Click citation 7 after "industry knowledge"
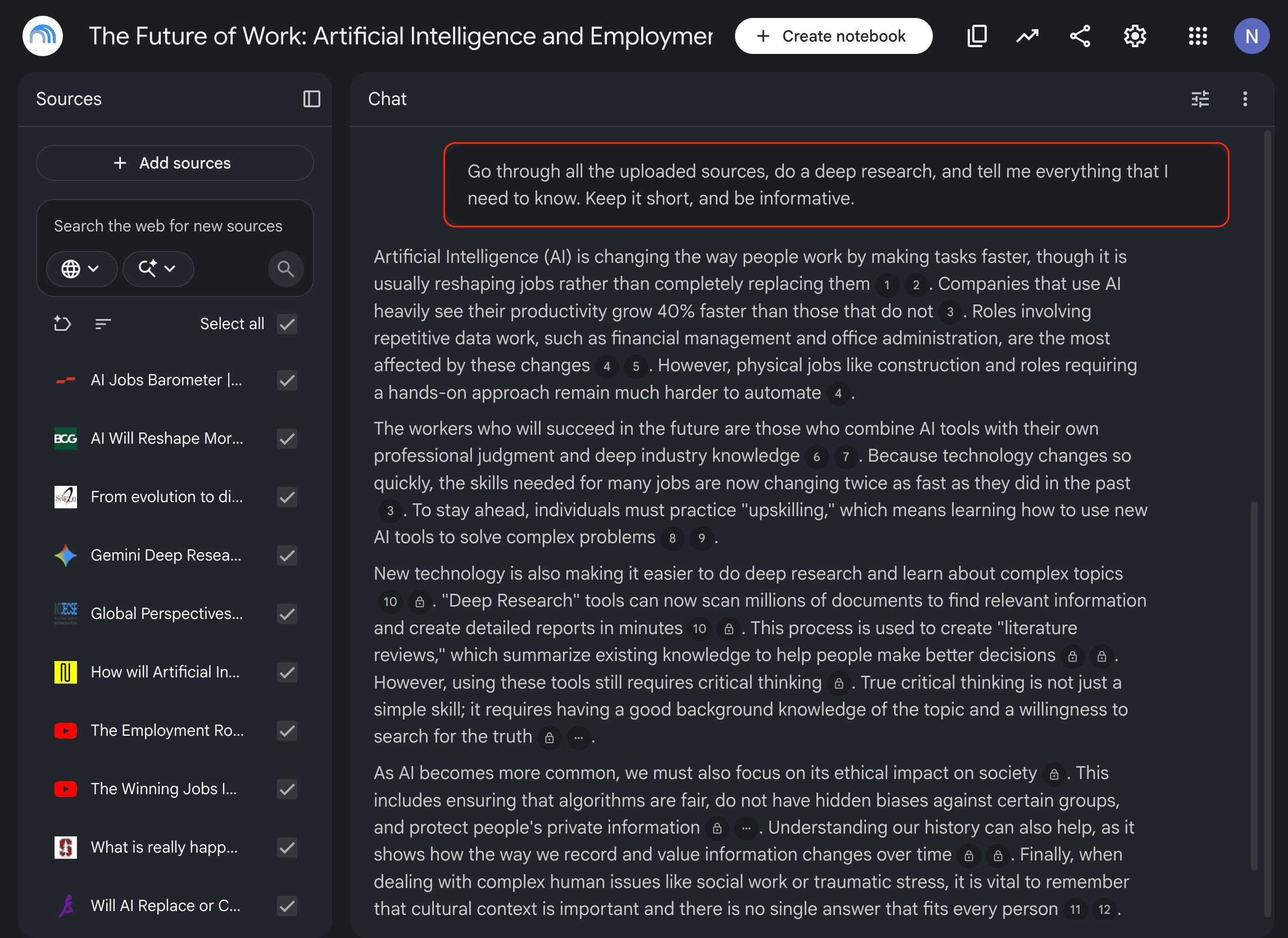 pyautogui.click(x=845, y=457)
